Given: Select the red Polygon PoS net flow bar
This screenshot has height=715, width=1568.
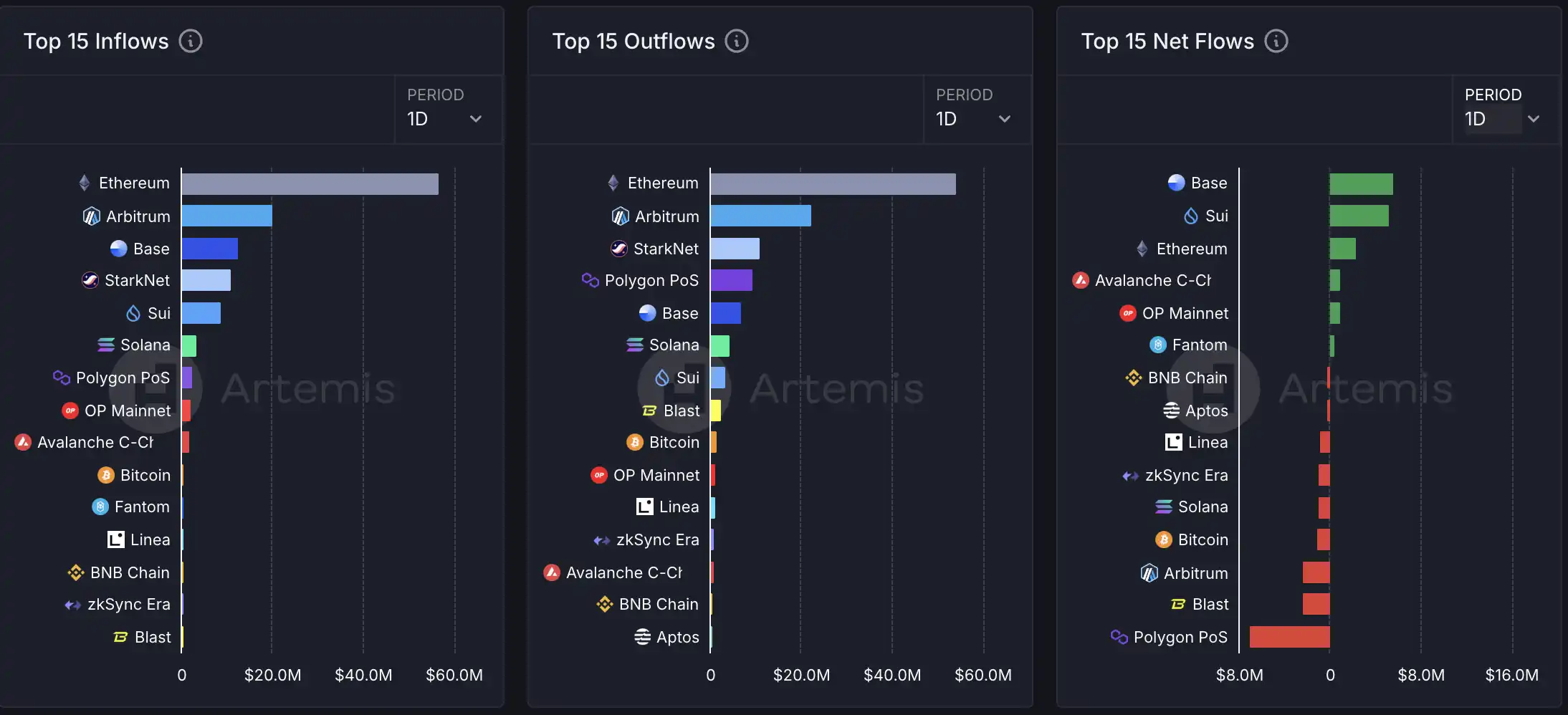Looking at the screenshot, I should point(1289,637).
